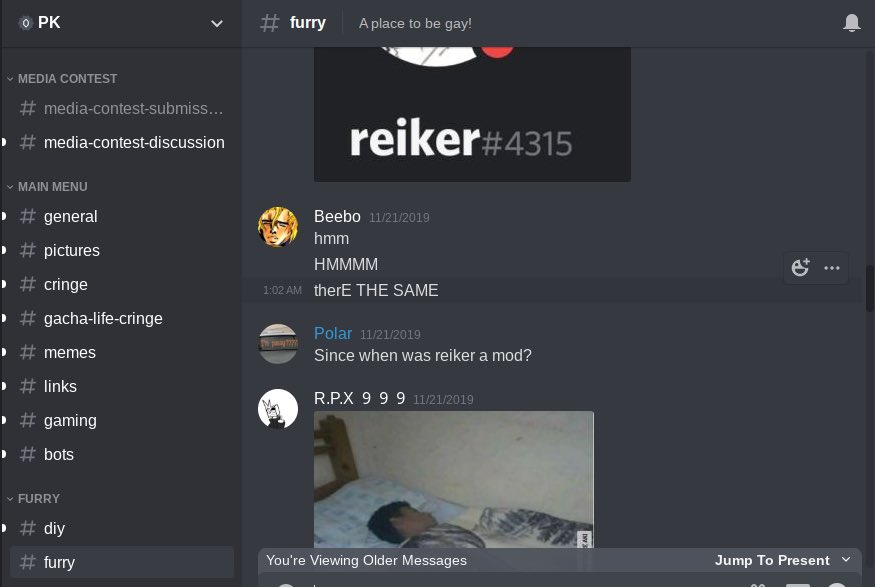The width and height of the screenshot is (875, 587).
Task: Click the PK server icon badge
Action: coord(25,23)
